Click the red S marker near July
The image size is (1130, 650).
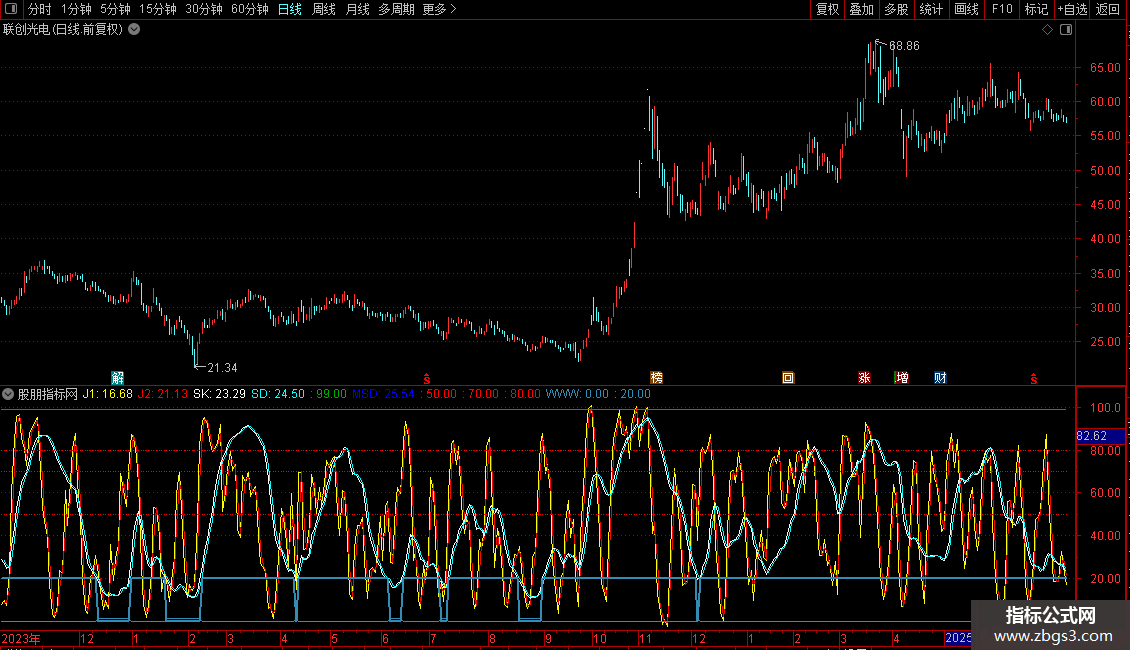coord(427,379)
